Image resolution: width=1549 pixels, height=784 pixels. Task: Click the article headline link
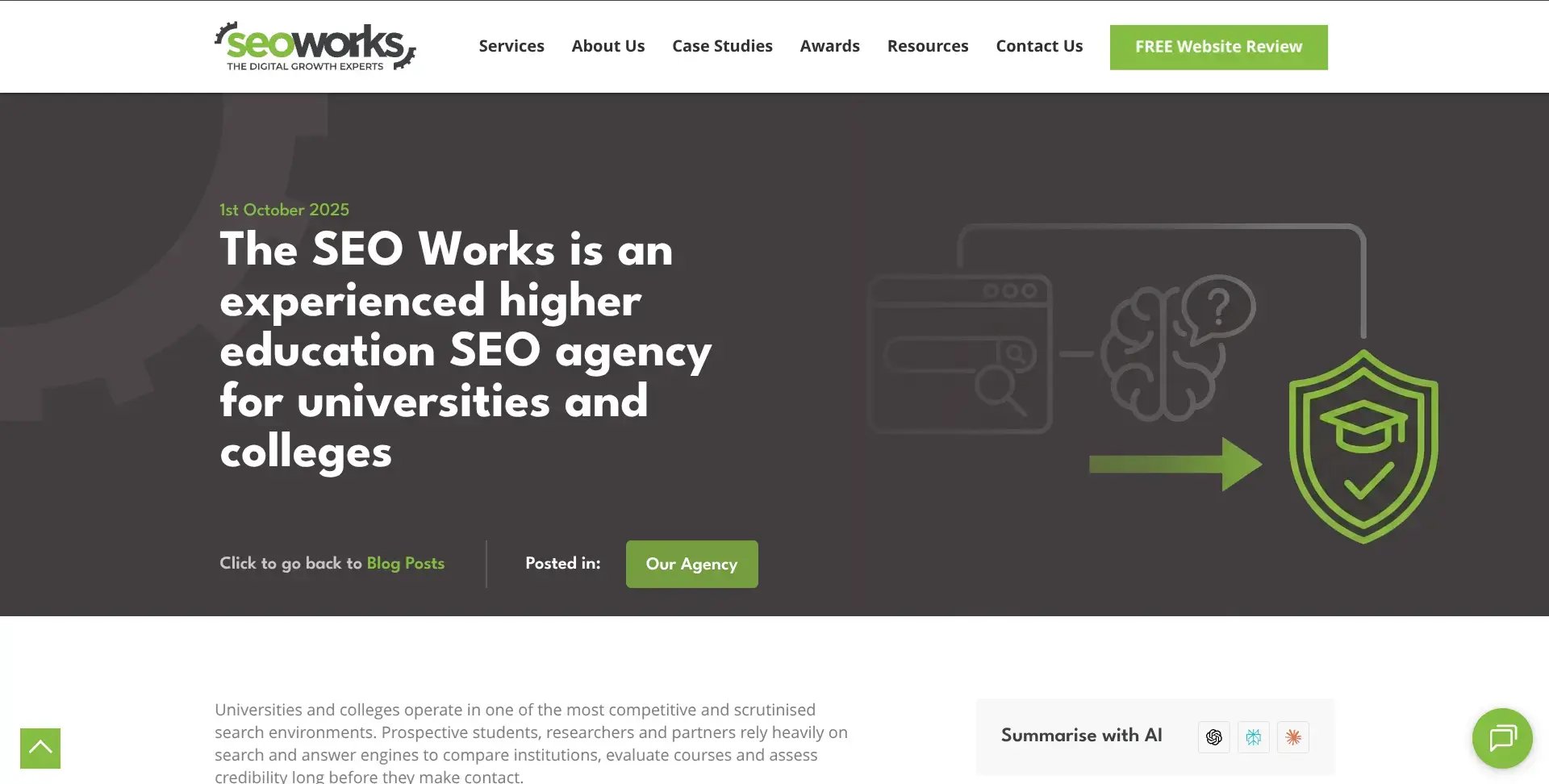point(465,351)
